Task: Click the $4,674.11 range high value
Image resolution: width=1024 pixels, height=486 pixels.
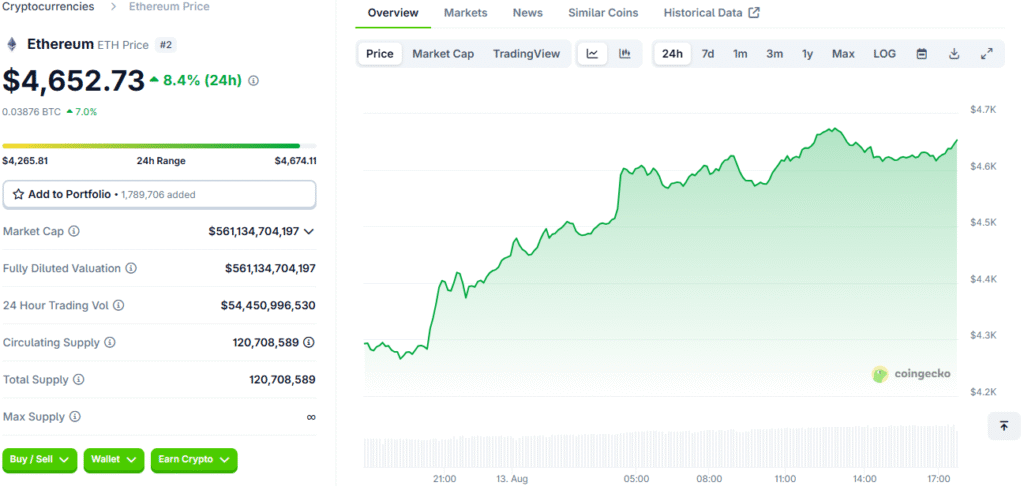Action: coord(295,161)
